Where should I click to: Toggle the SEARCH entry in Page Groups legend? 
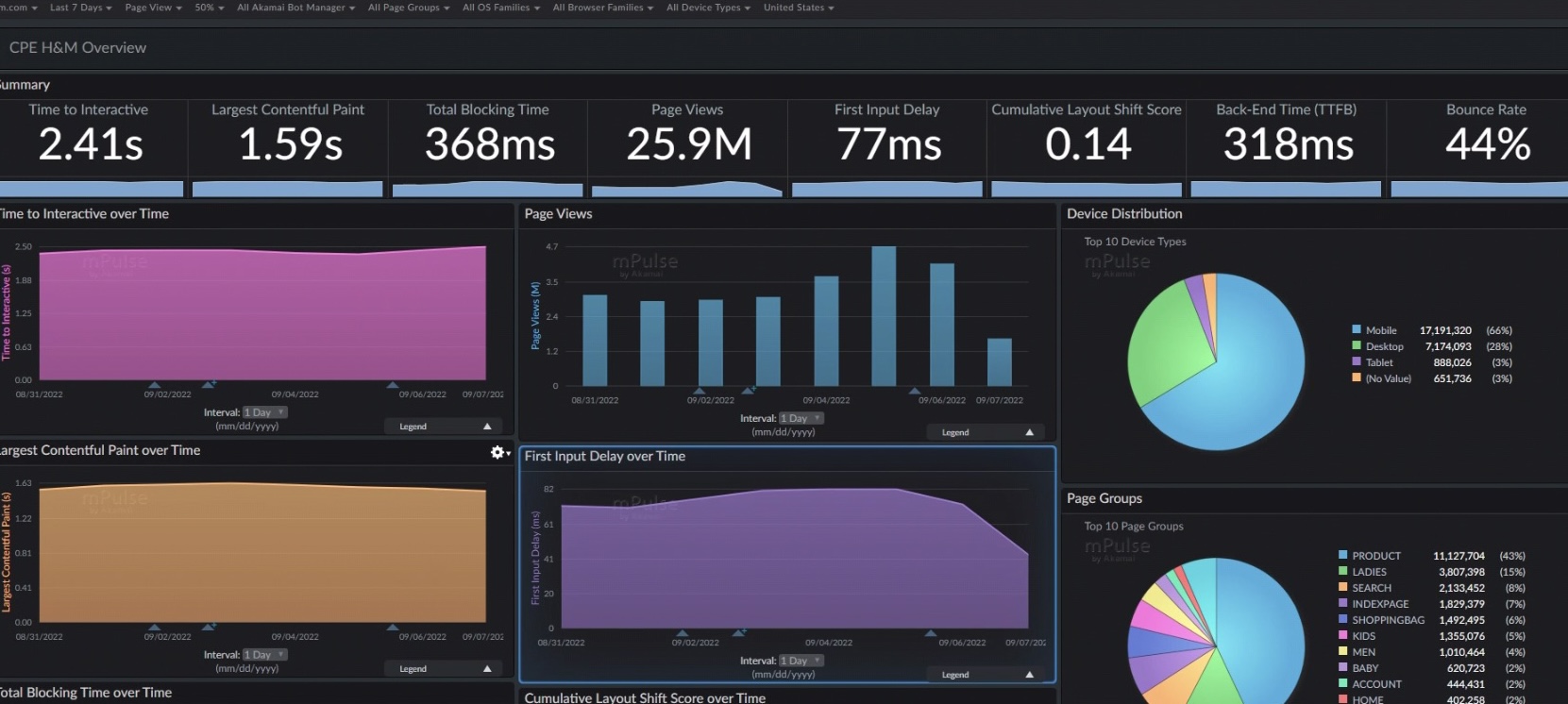[x=1371, y=588]
